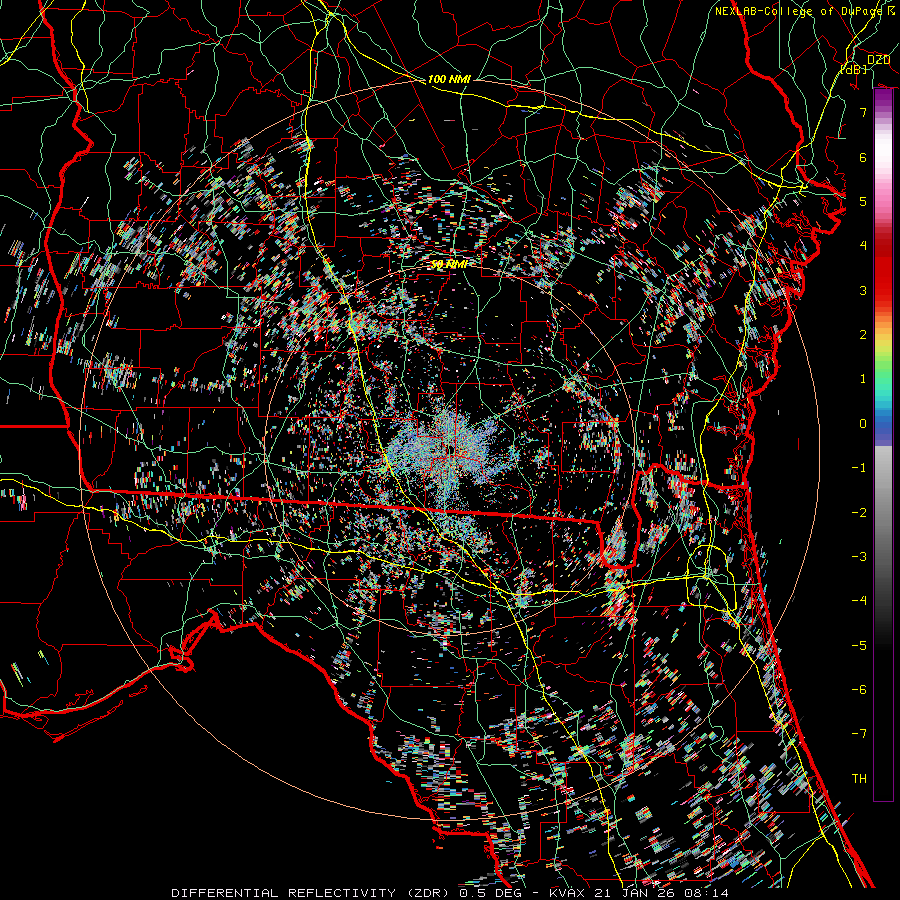Click the "DIFFERENTIAL REFLECTIVITY (ZDR)" caption

click(x=312, y=893)
